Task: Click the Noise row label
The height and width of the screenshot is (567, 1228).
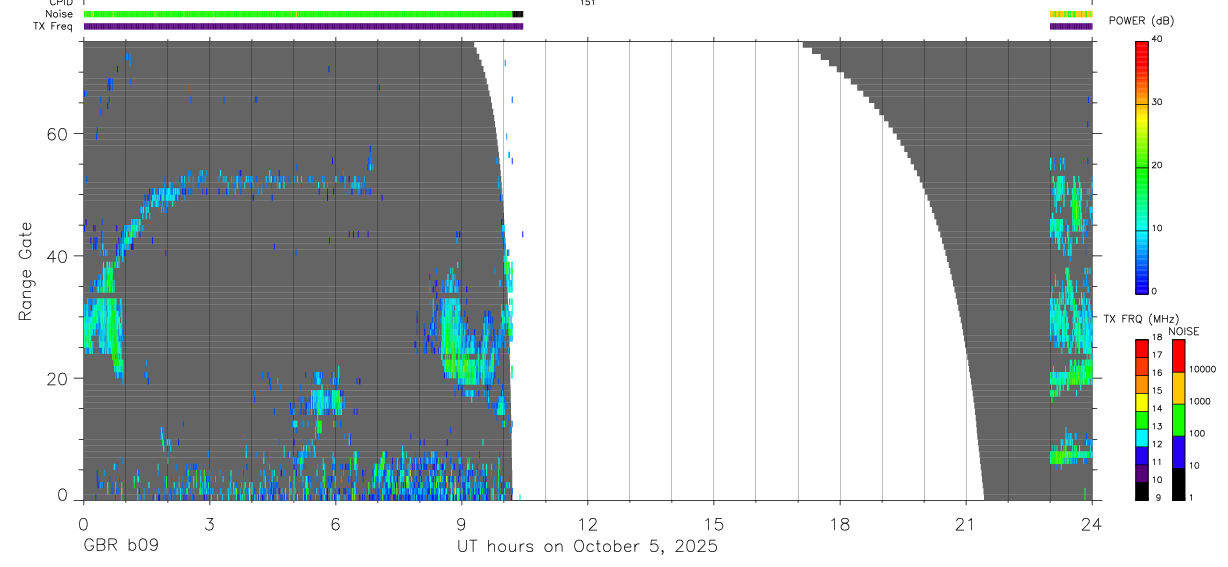Action: point(59,14)
